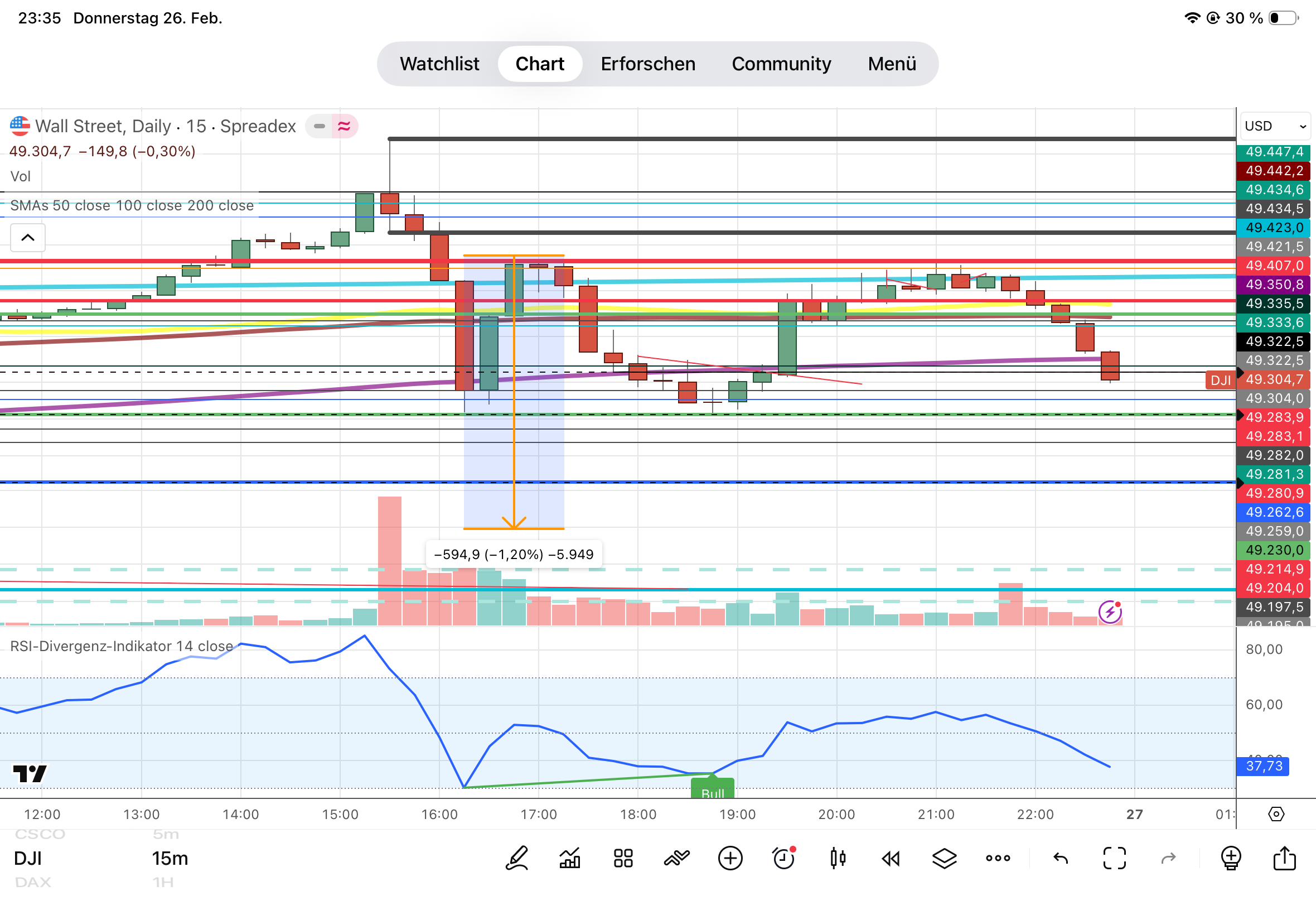The width and height of the screenshot is (1316, 915).
Task: Toggle the gray minus status badge
Action: (x=319, y=126)
